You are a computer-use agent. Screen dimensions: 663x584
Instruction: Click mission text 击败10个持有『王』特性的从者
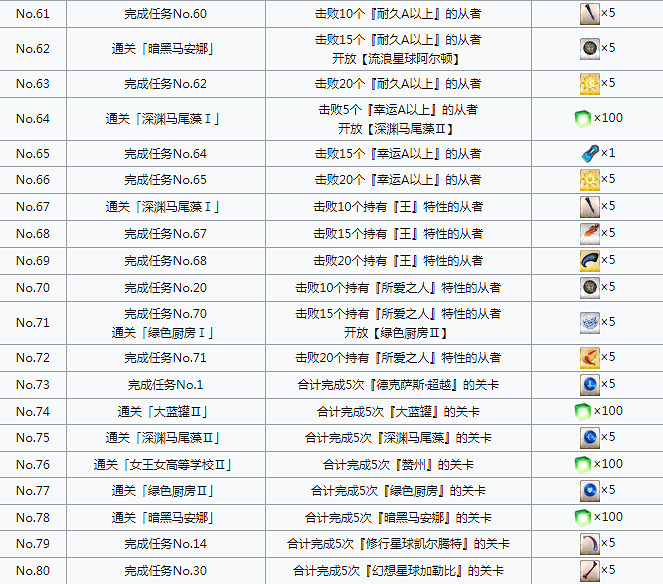(398, 207)
